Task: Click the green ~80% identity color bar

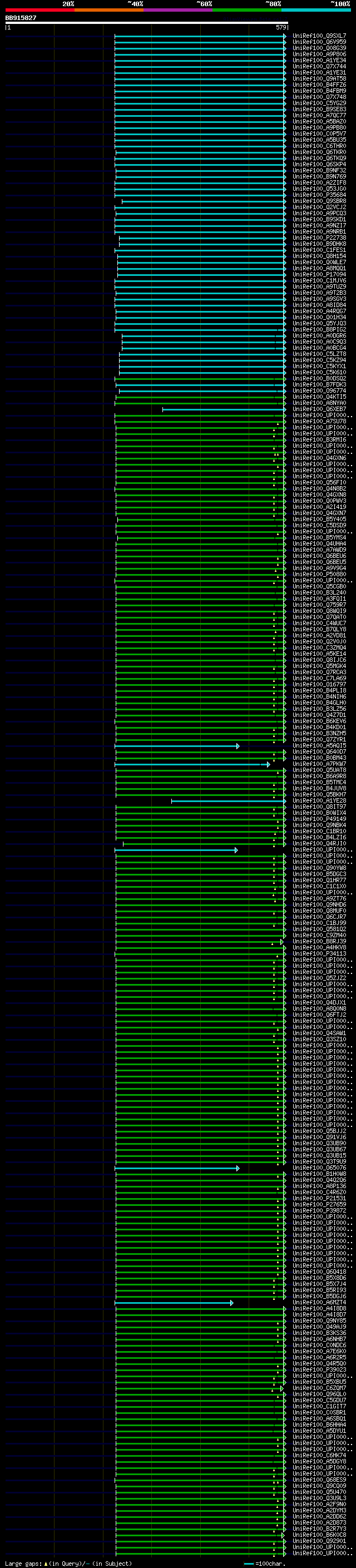Action: [x=247, y=10]
